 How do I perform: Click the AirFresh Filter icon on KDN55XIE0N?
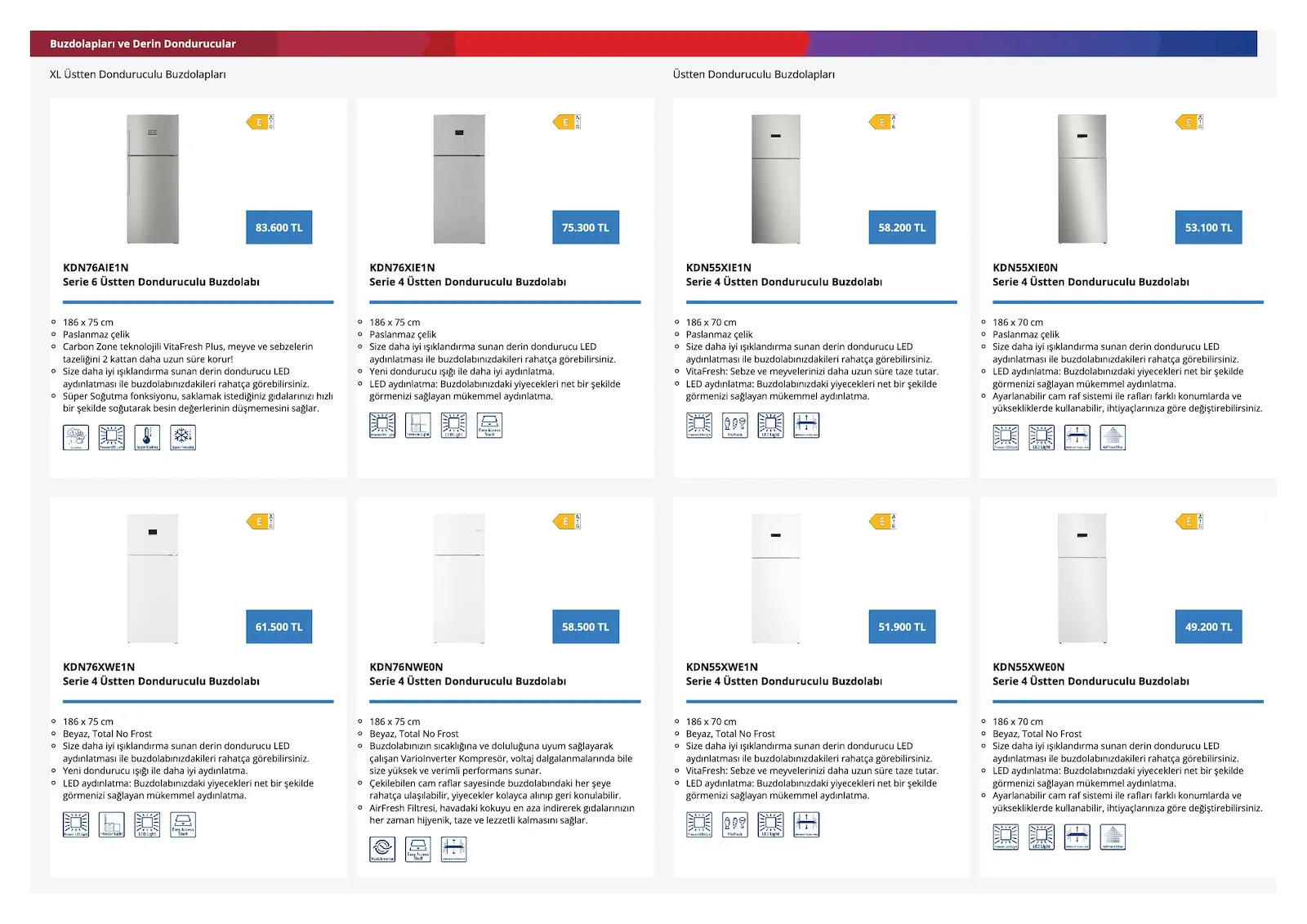(x=1113, y=438)
